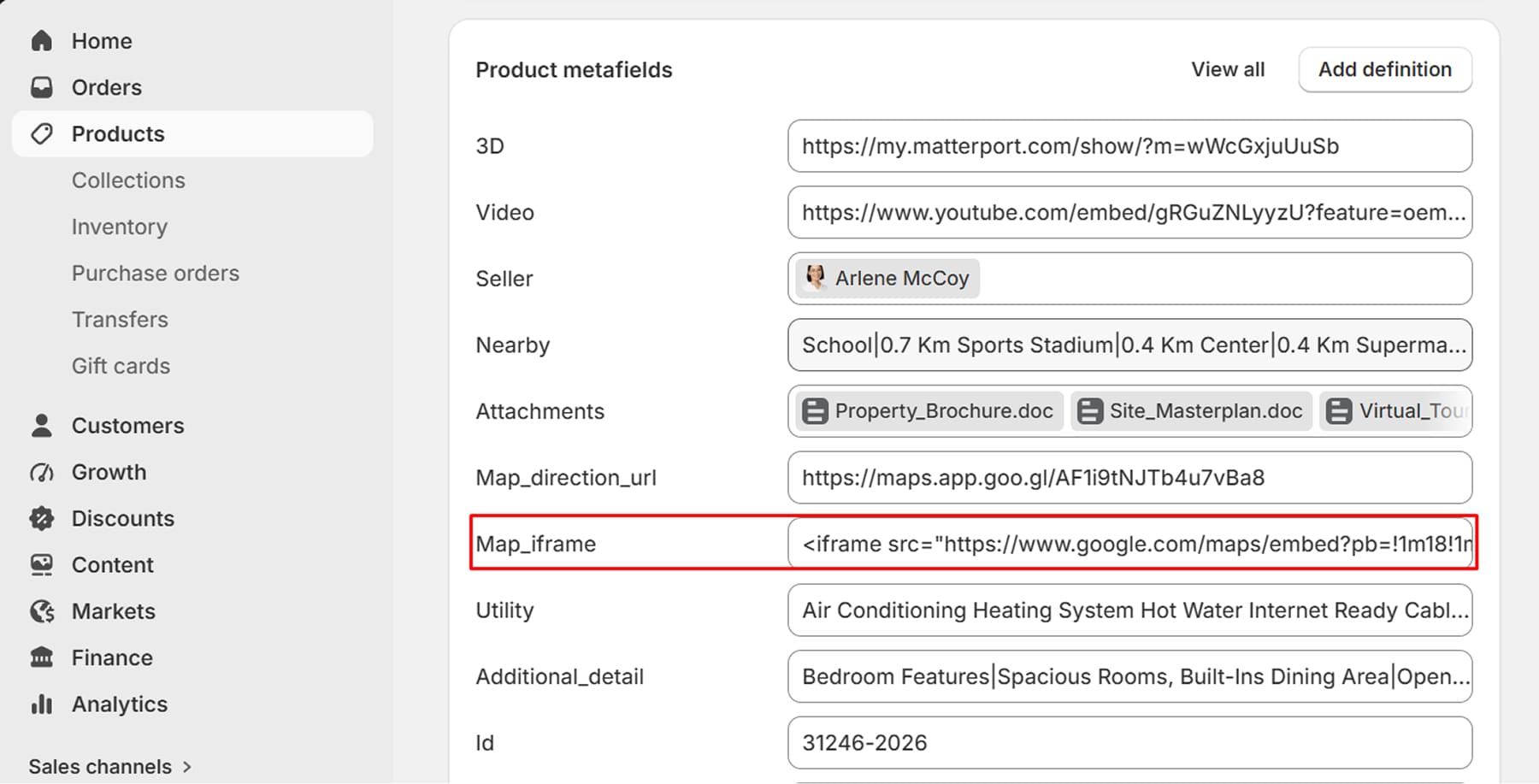Click the Site_Masterplan.doc file icon
This screenshot has height=784, width=1539.
(1089, 411)
